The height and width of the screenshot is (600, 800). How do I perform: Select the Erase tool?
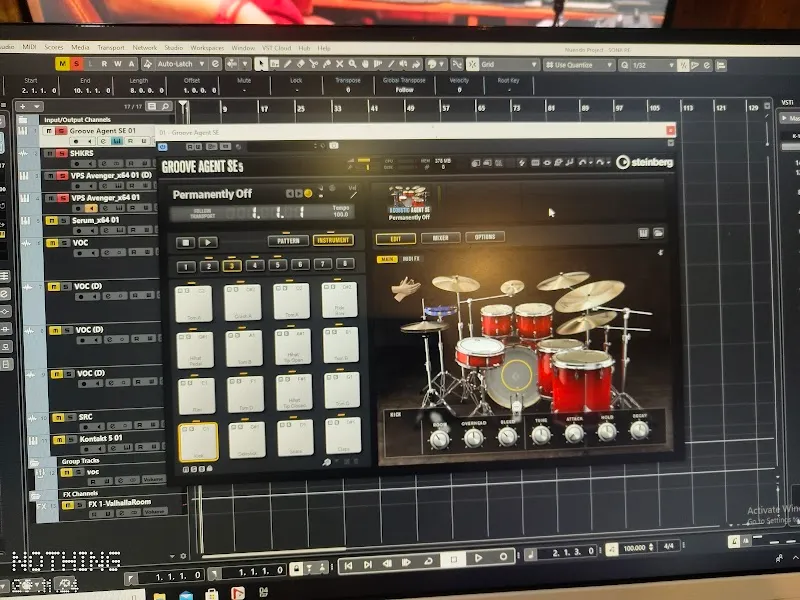[301, 64]
